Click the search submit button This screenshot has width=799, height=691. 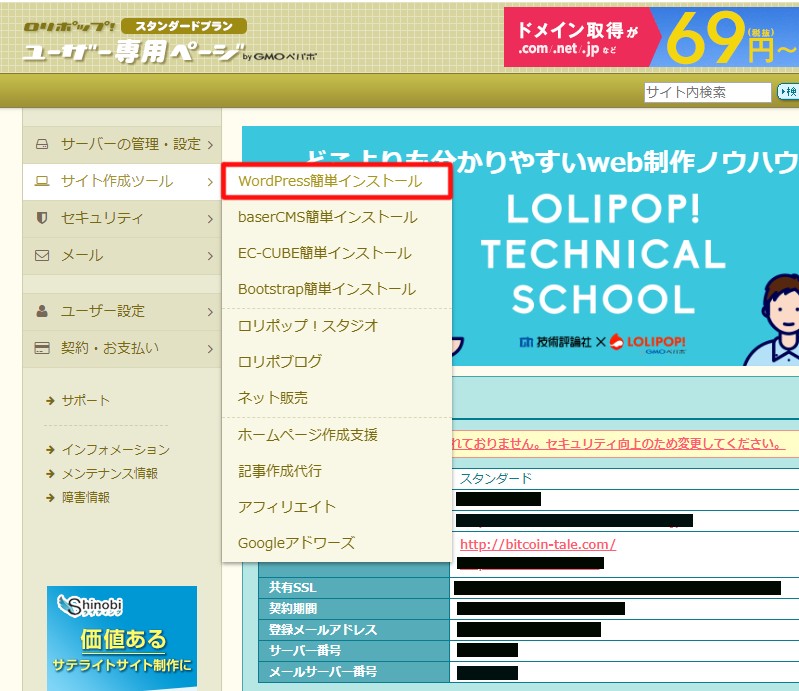pos(788,92)
